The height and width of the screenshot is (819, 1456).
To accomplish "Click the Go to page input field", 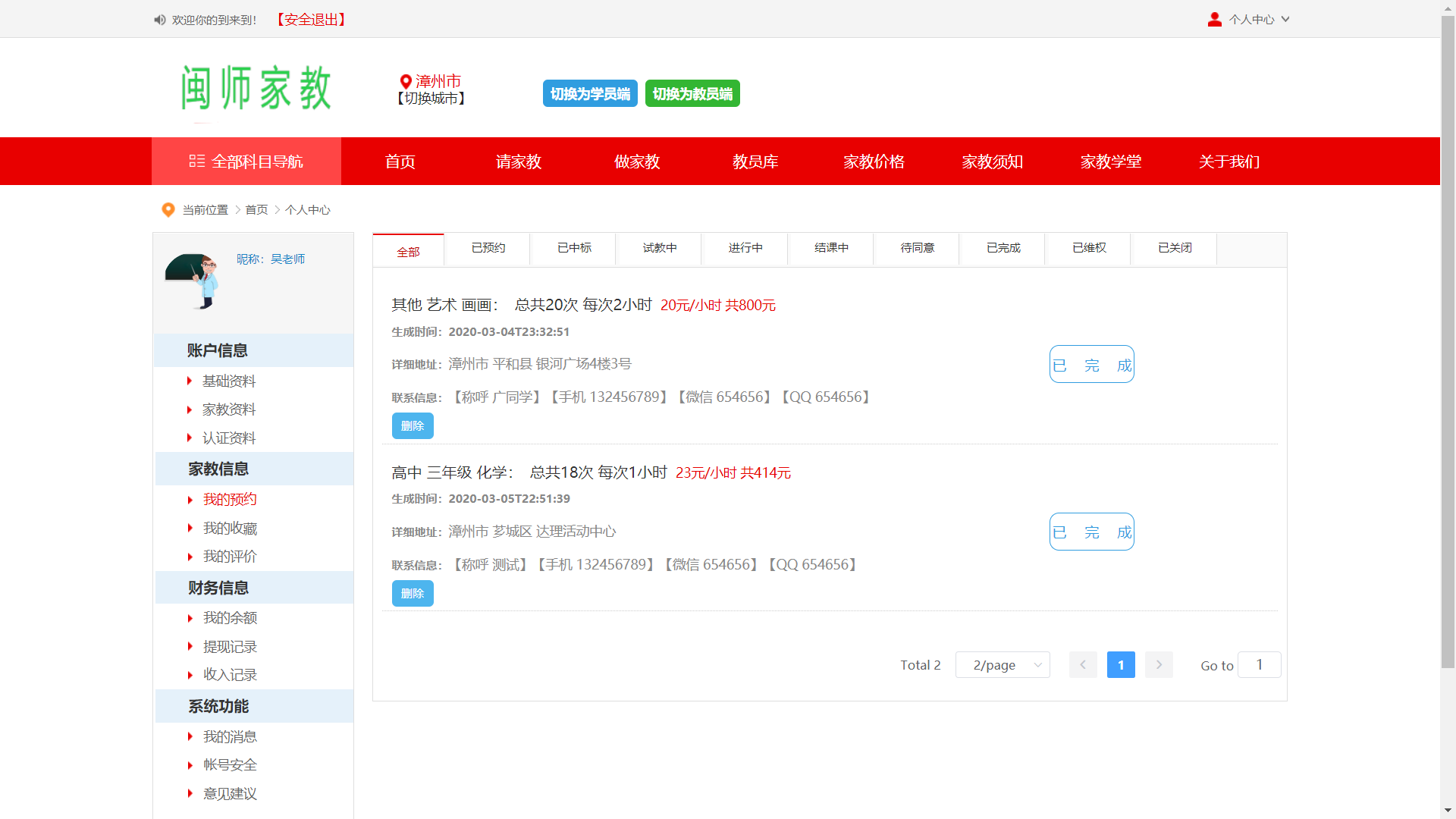I will tap(1259, 665).
